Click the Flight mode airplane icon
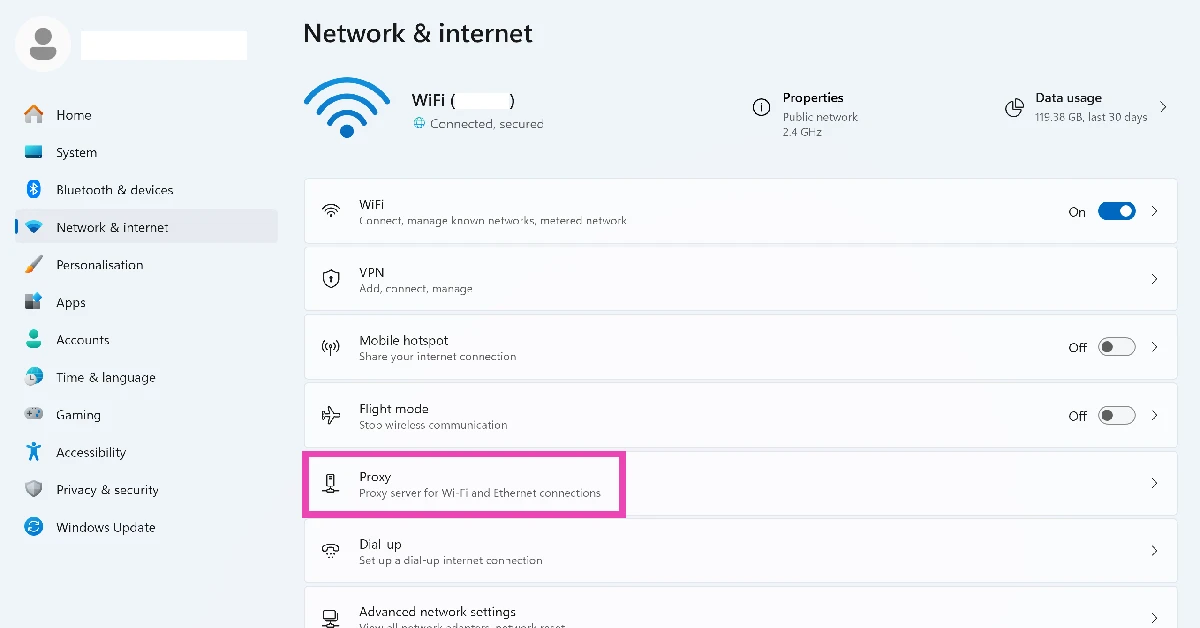1200x628 pixels. click(331, 415)
